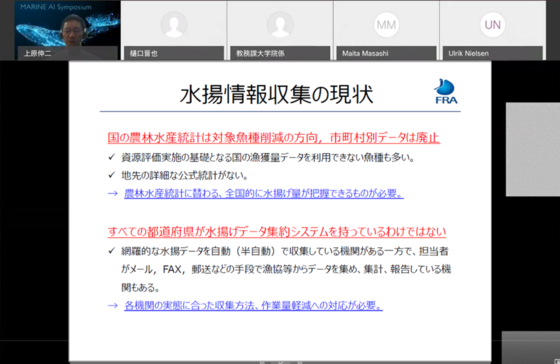Select the 樋口晋也 participant tile
This screenshot has width=560, height=364.
pos(173,30)
